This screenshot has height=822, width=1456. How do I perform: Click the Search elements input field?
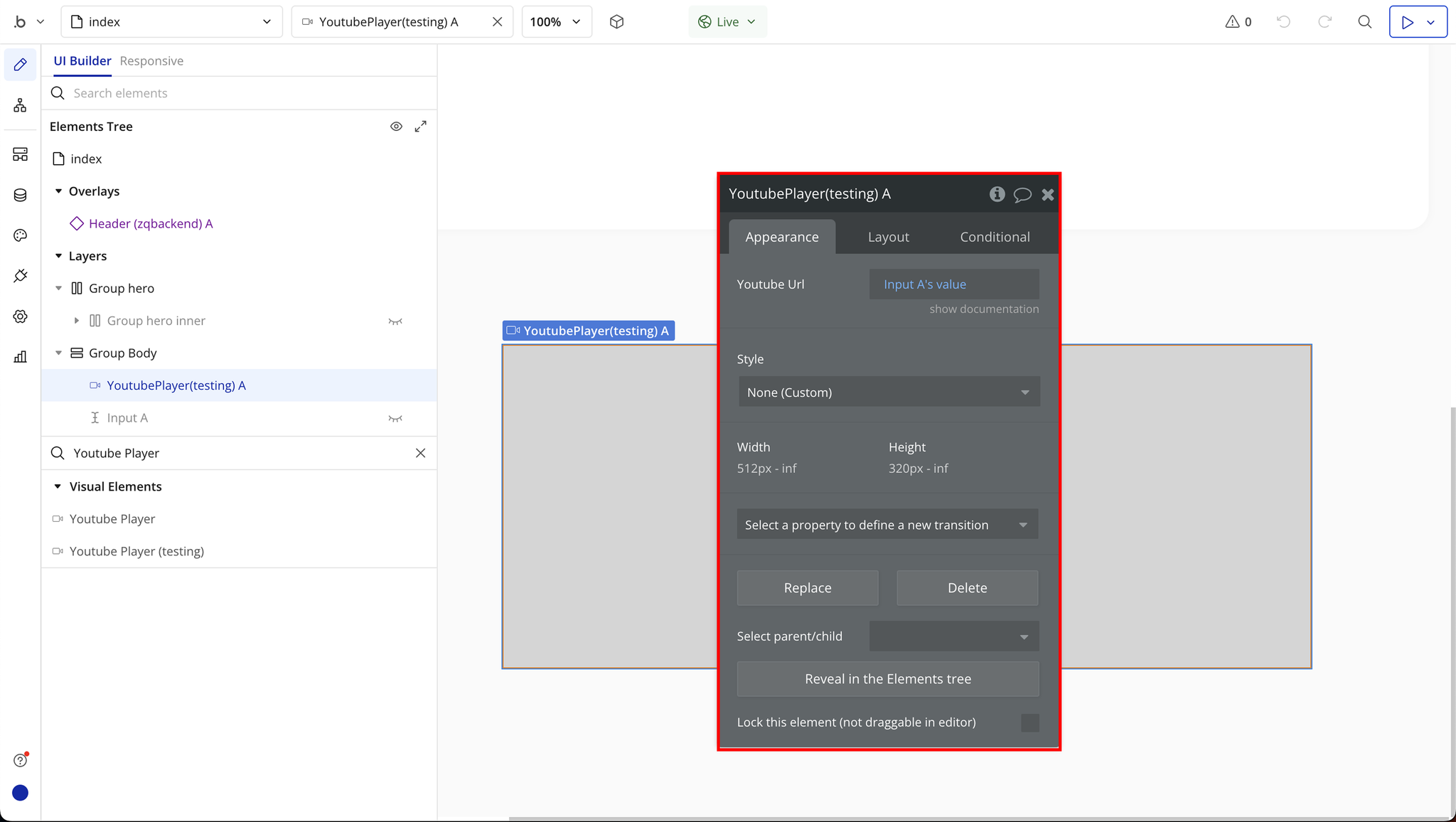(242, 93)
